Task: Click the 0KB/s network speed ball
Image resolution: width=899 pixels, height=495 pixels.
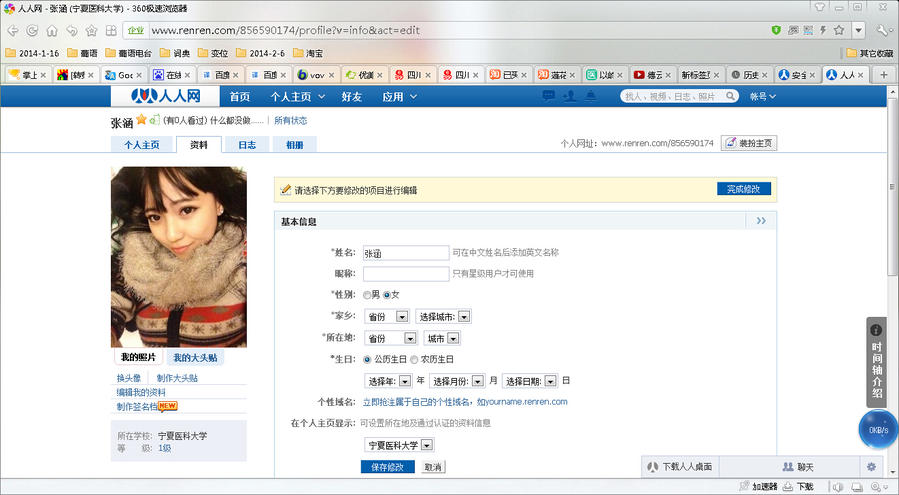Action: [878, 429]
